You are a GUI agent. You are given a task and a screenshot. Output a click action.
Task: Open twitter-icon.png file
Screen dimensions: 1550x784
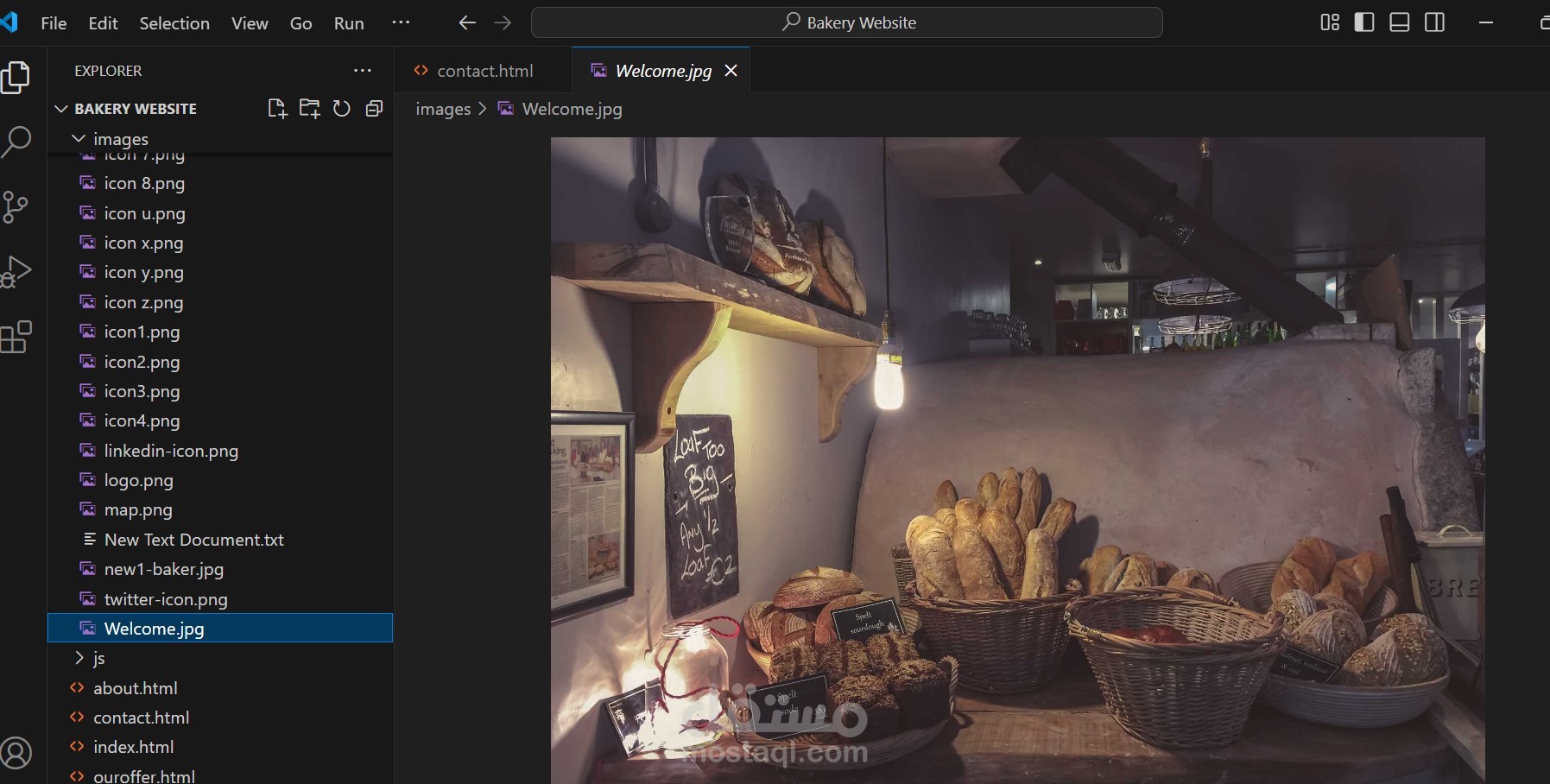(220, 599)
